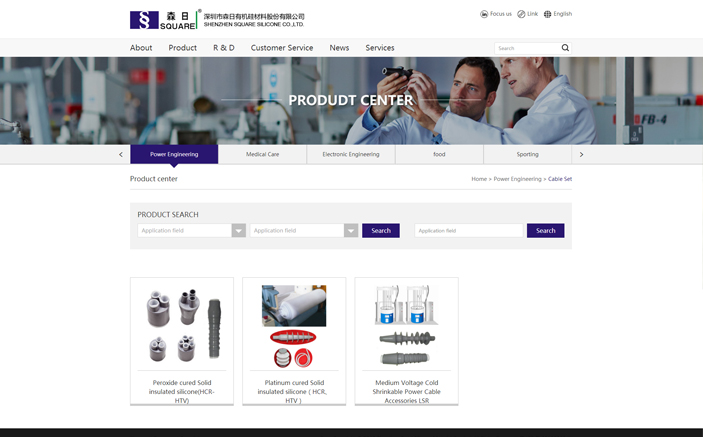Click Home in the breadcrumb
This screenshot has width=703, height=437.
tap(479, 179)
